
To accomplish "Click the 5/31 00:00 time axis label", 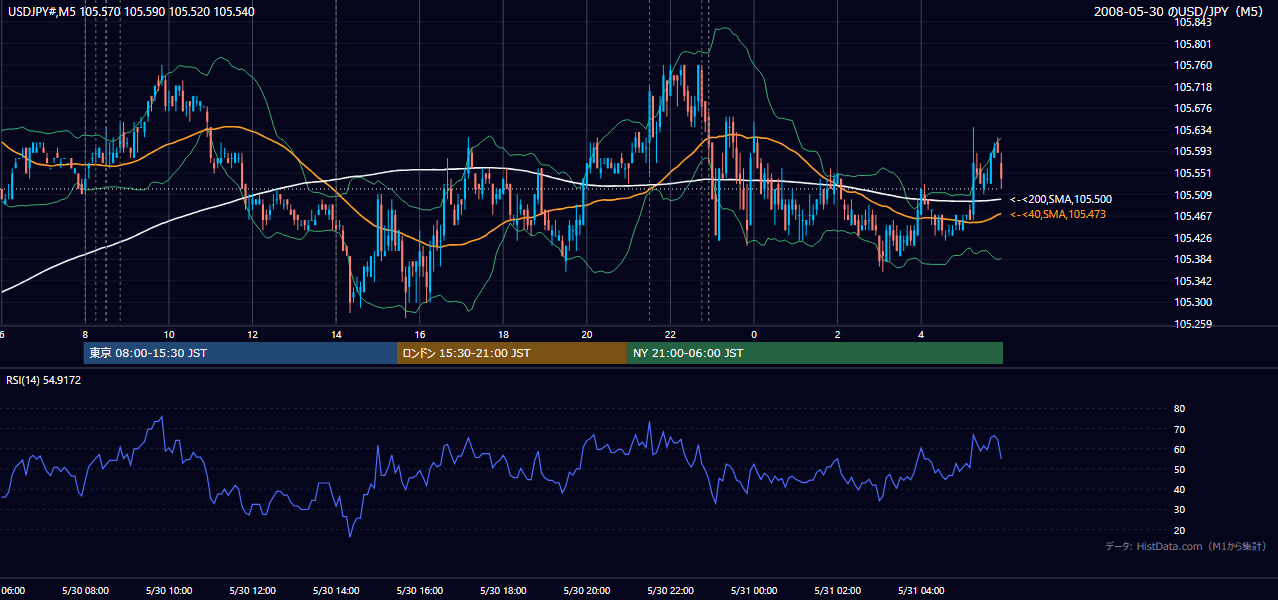I will click(754, 591).
